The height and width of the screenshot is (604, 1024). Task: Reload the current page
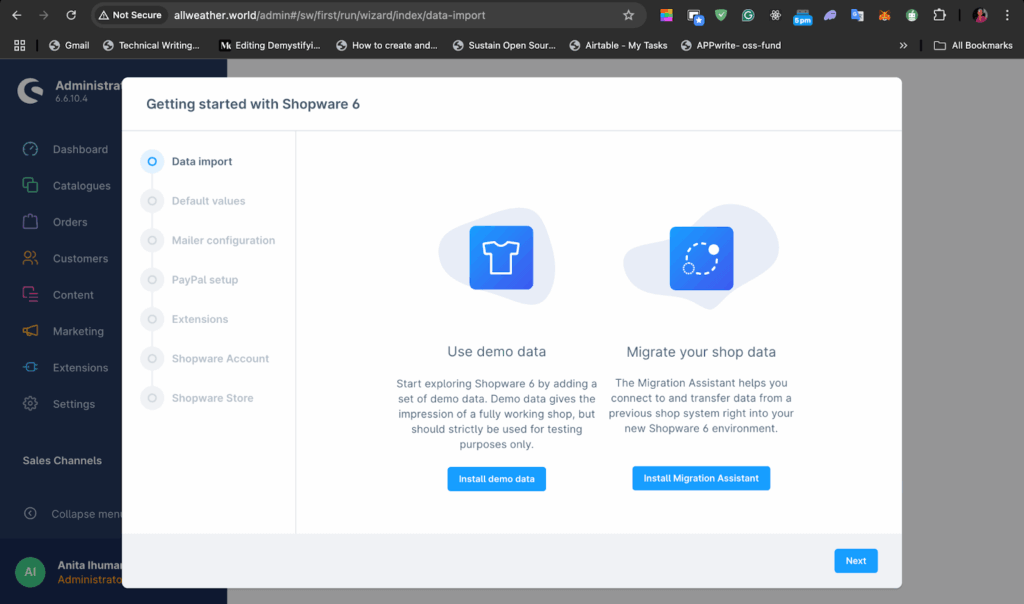pos(71,15)
